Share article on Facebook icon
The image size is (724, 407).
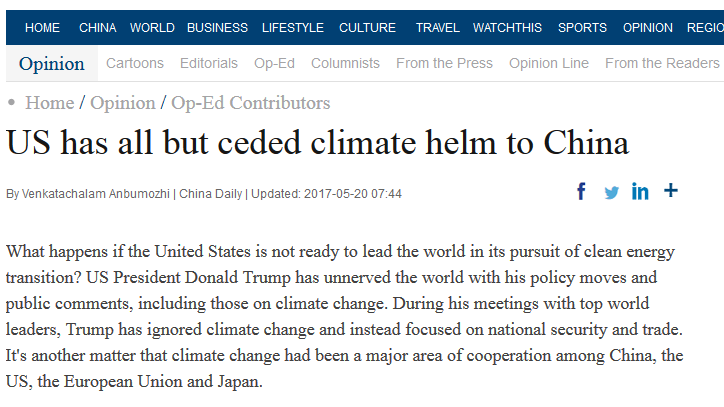point(581,191)
